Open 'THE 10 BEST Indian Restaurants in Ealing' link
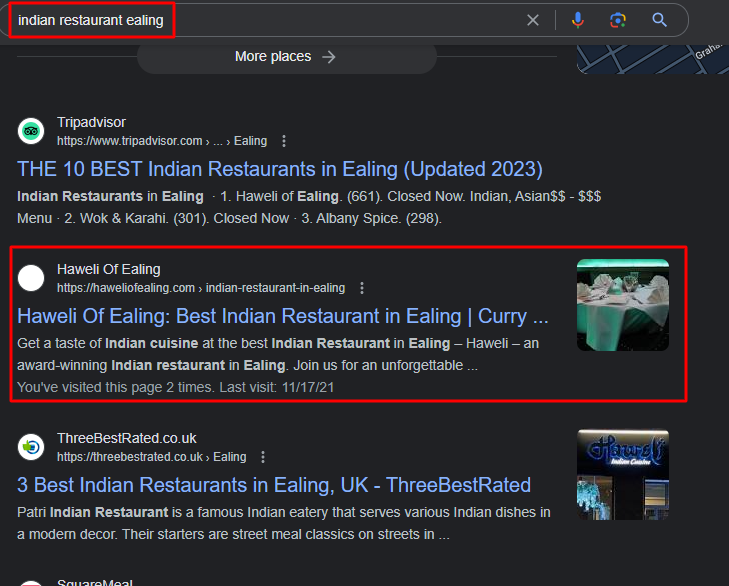This screenshot has height=586, width=729. (x=280, y=169)
